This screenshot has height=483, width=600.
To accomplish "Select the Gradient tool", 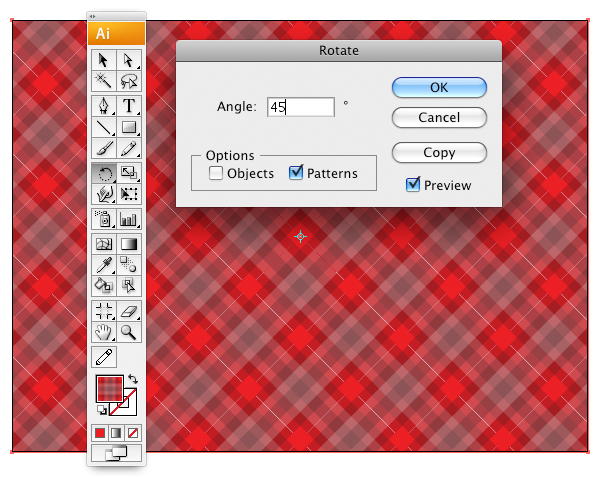I will pyautogui.click(x=129, y=243).
